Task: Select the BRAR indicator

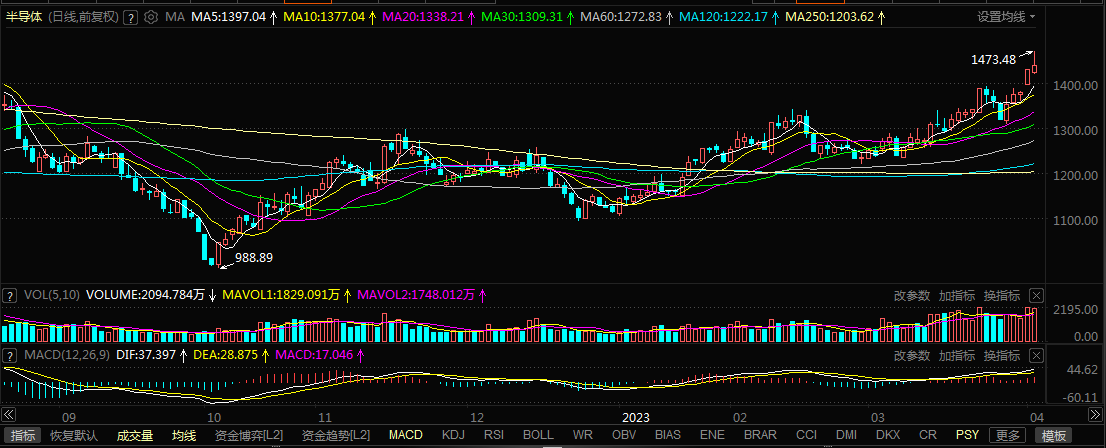Action: [x=760, y=435]
